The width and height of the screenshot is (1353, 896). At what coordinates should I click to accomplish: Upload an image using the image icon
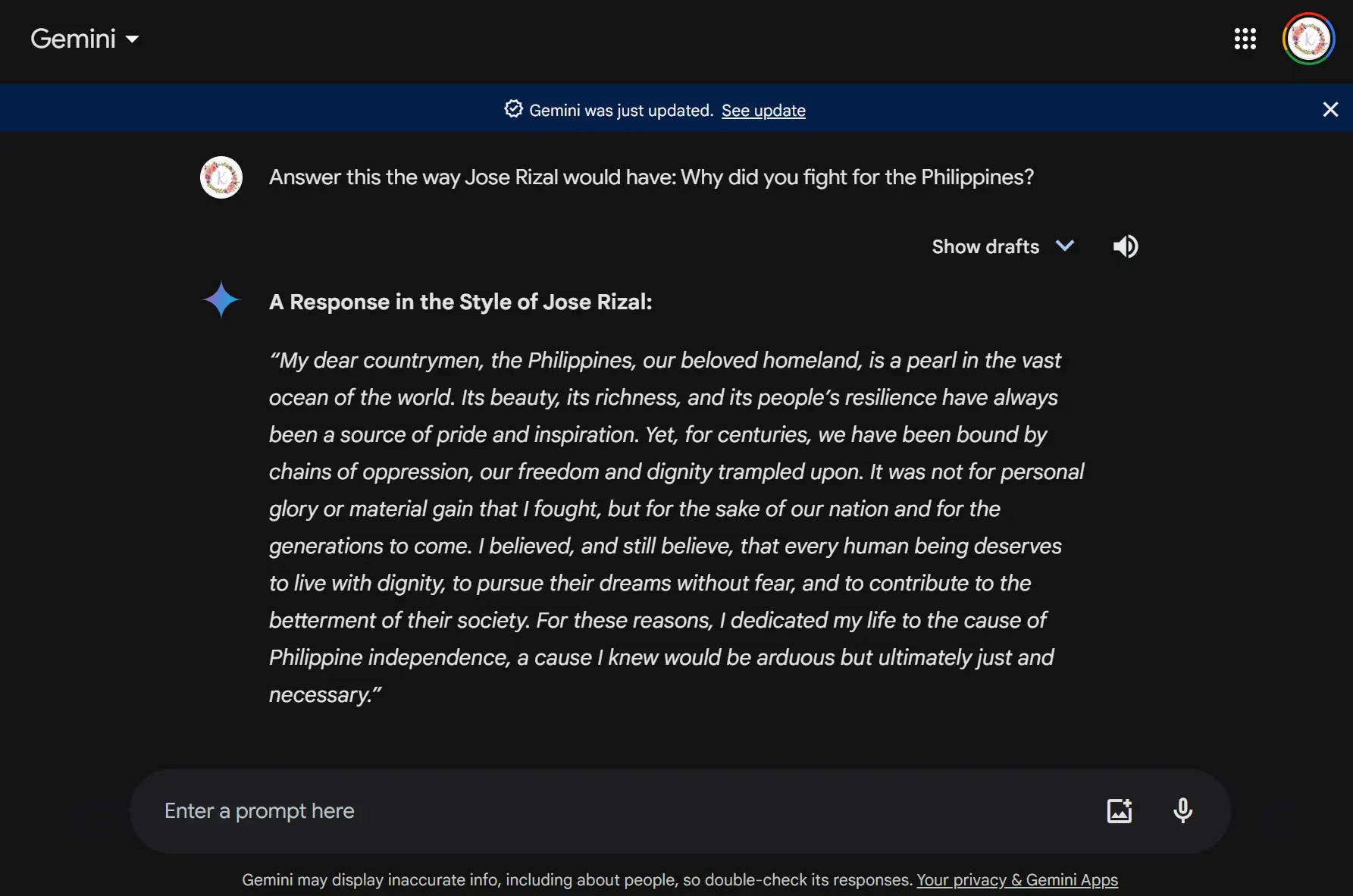[1120, 810]
